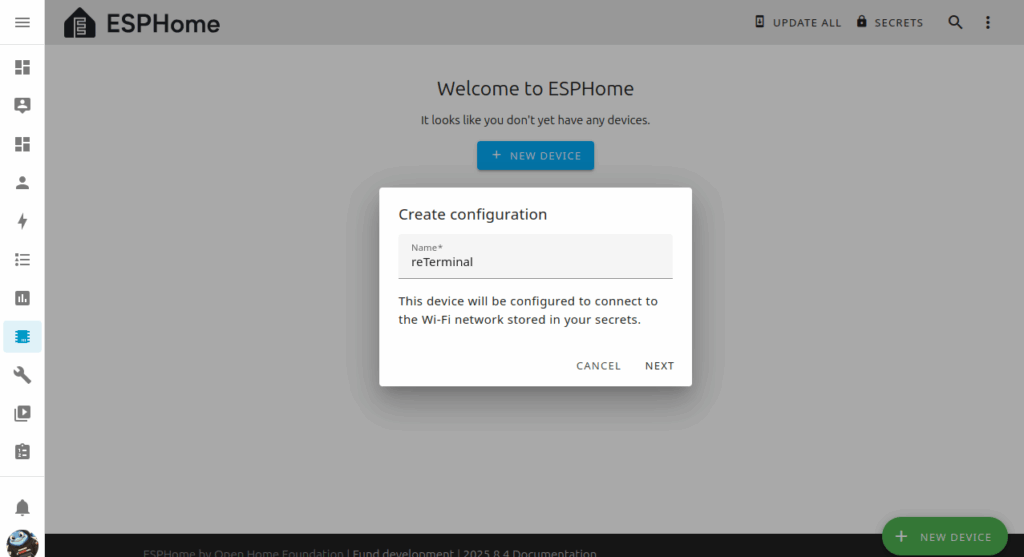
Task: Open the clipboard checklist sidebar item
Action: click(x=22, y=452)
